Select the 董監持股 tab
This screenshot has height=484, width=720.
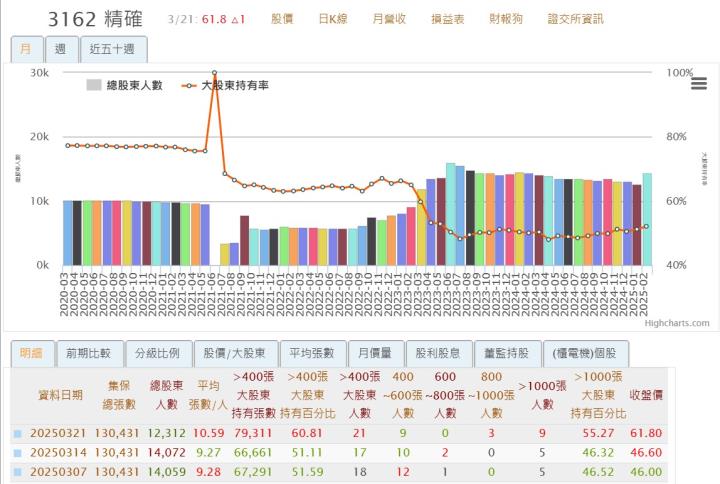click(x=507, y=353)
